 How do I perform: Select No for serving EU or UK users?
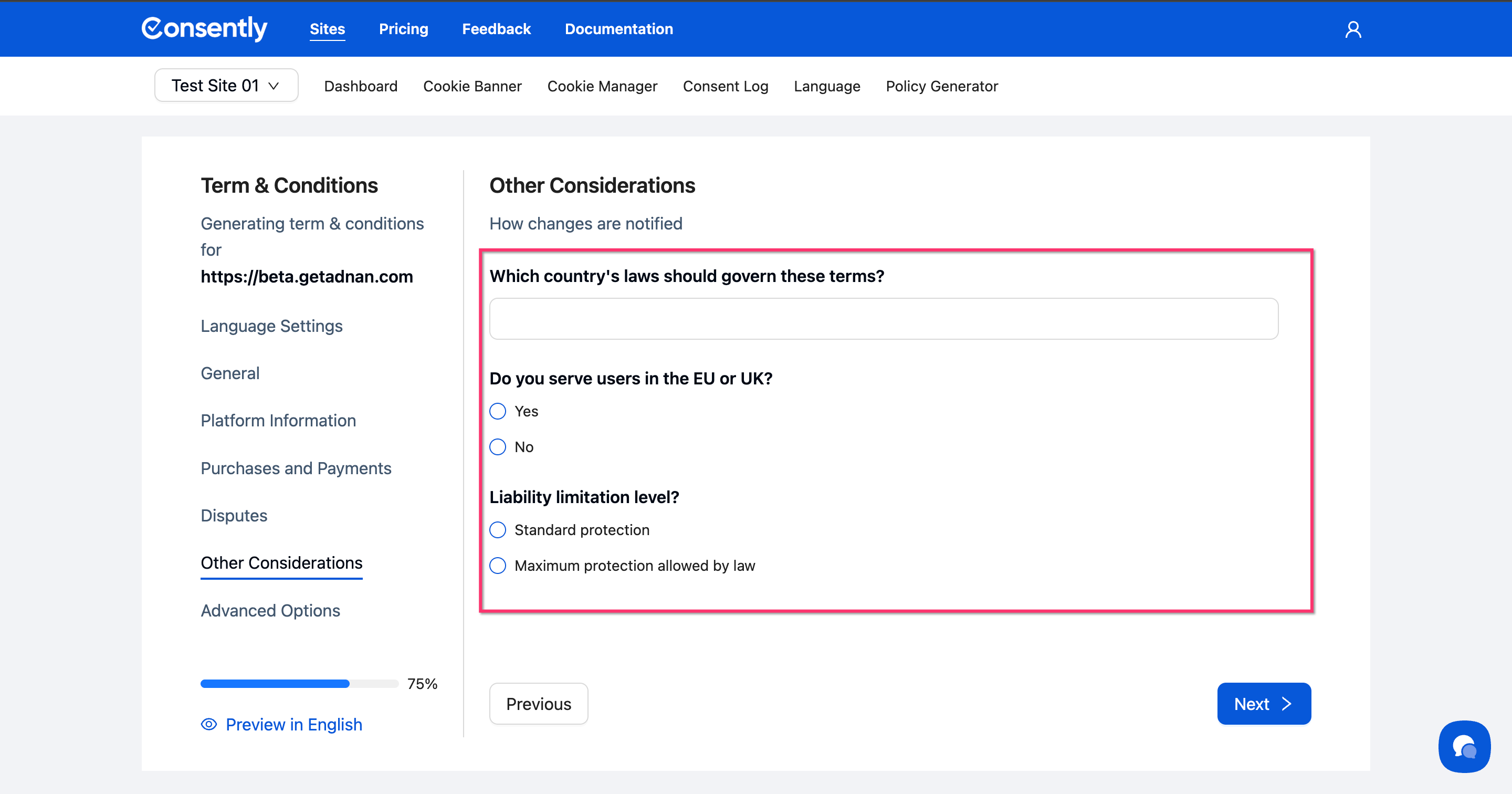(x=498, y=447)
